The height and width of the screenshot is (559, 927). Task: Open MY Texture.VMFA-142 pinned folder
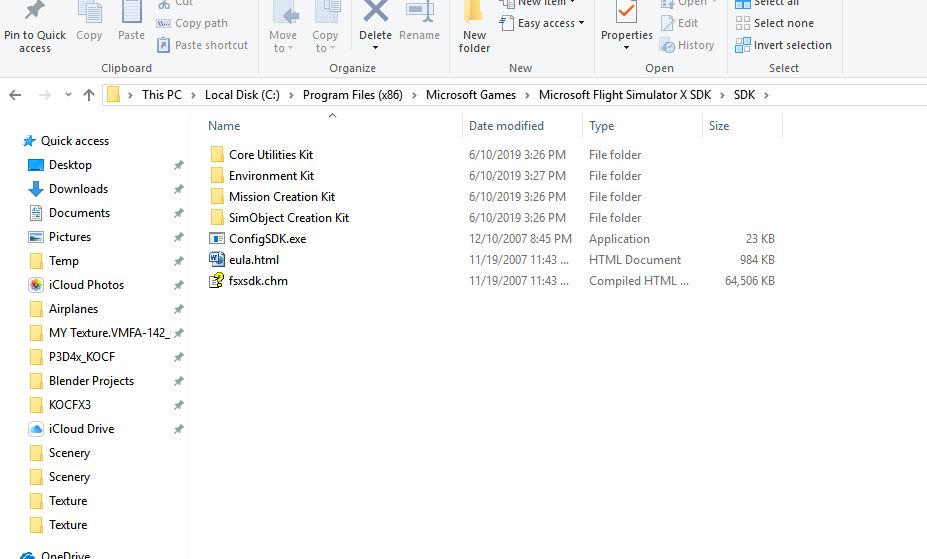pos(109,333)
